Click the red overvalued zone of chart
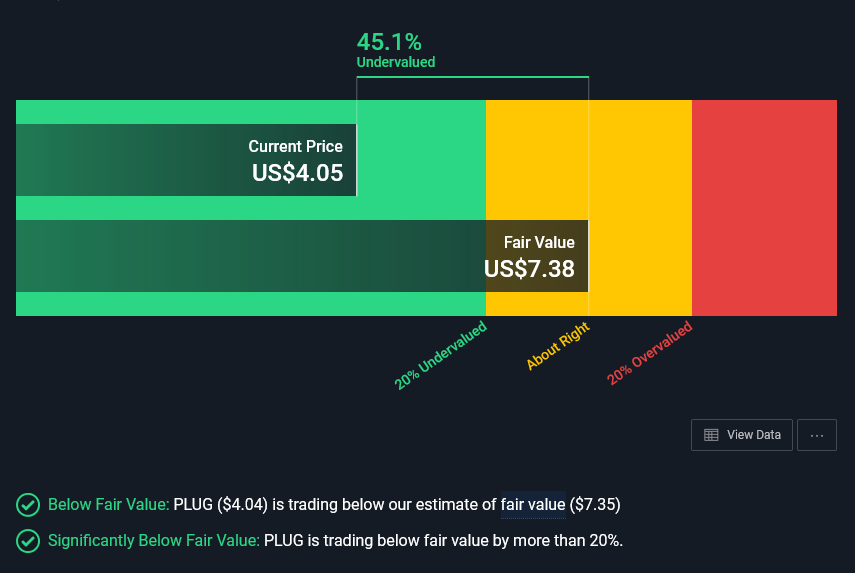855x573 pixels. [x=764, y=208]
